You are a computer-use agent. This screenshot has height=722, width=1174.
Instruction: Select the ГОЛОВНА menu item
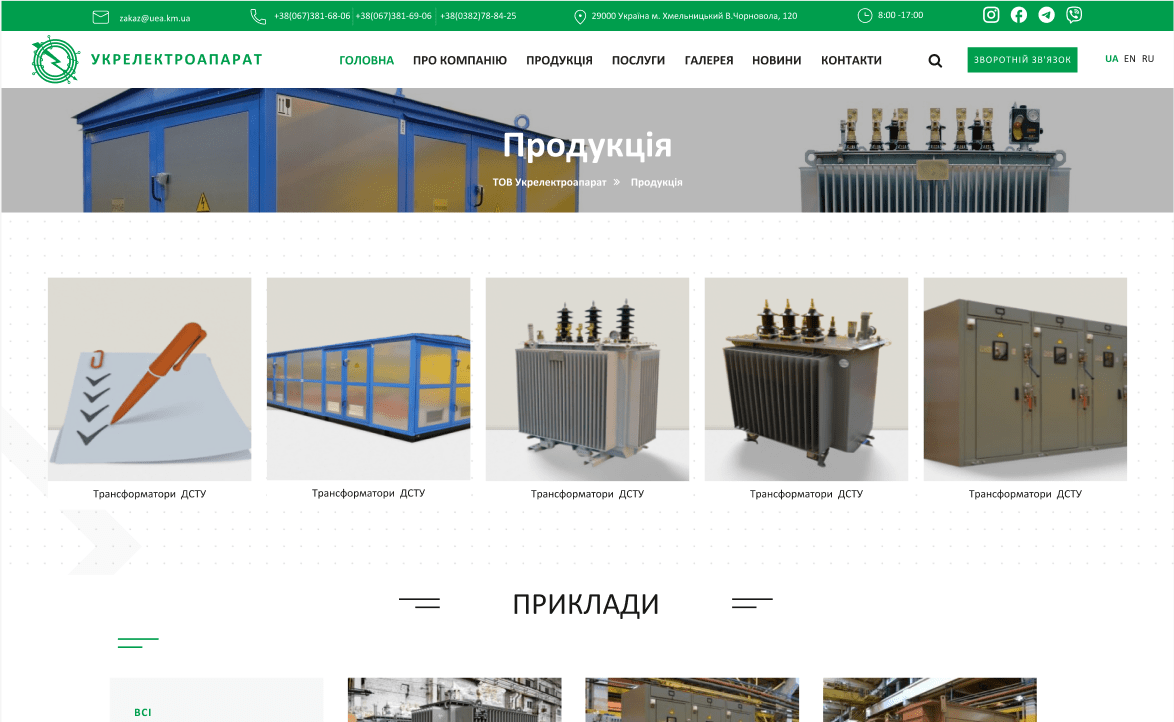367,60
